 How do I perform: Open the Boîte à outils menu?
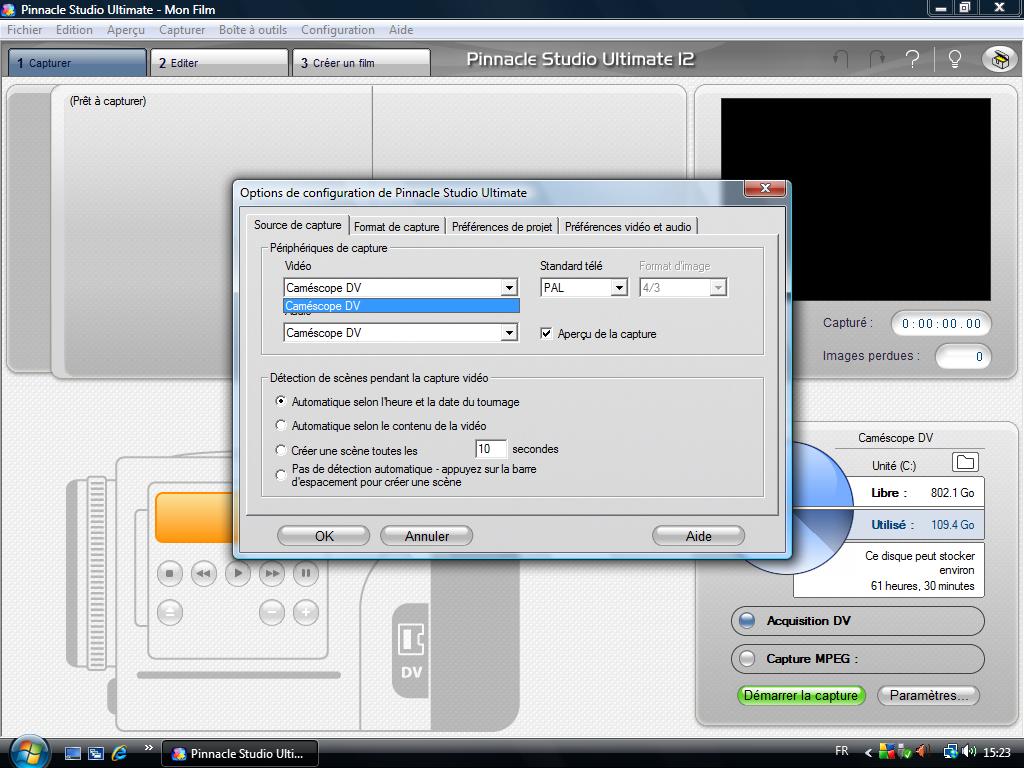[x=253, y=30]
